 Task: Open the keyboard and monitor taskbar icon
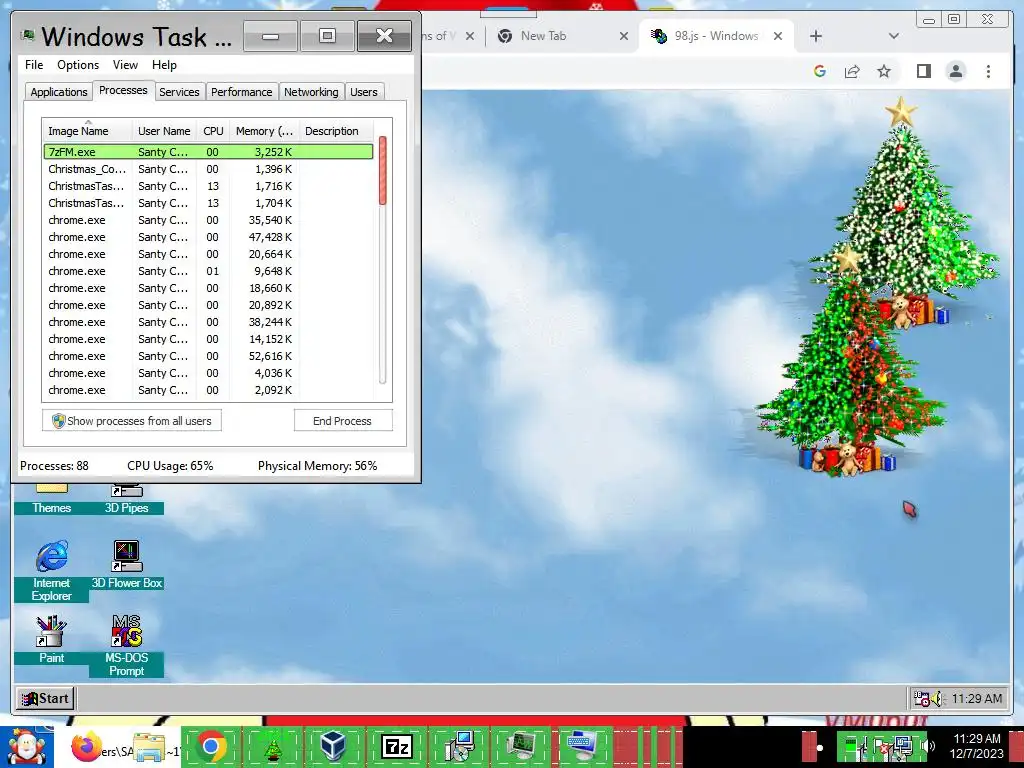click(x=583, y=746)
